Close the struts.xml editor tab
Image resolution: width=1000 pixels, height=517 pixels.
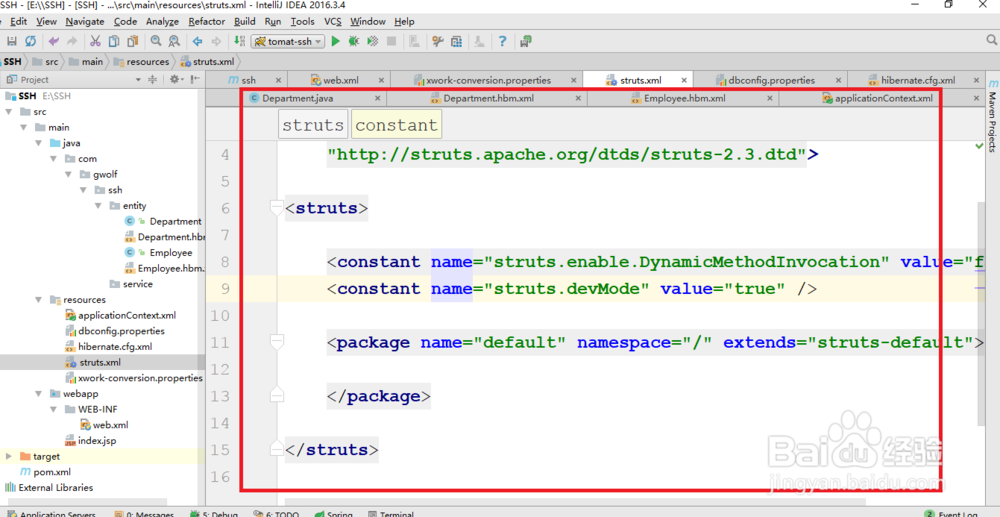pos(684,80)
